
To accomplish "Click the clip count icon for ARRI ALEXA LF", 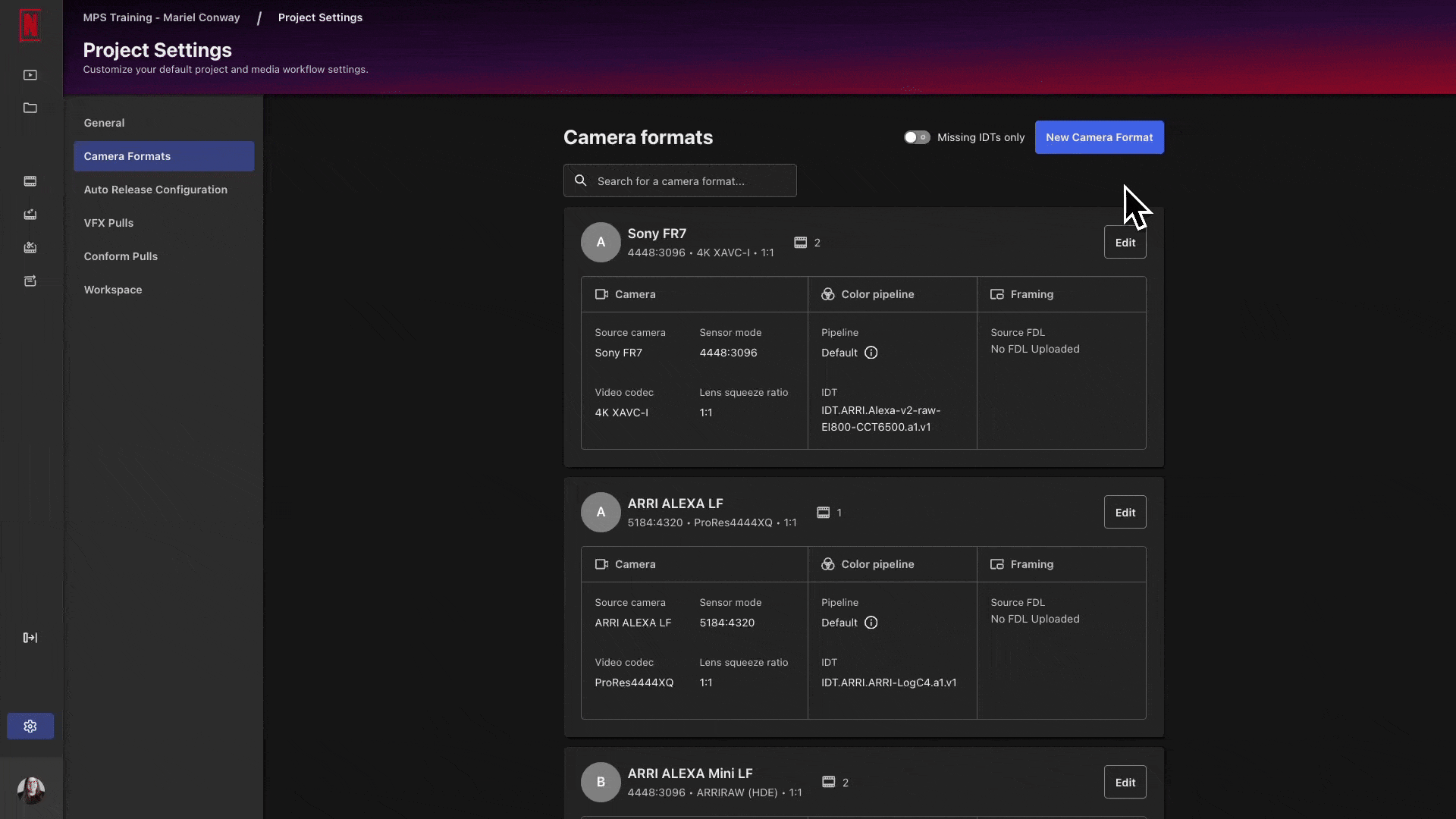I will click(x=823, y=513).
